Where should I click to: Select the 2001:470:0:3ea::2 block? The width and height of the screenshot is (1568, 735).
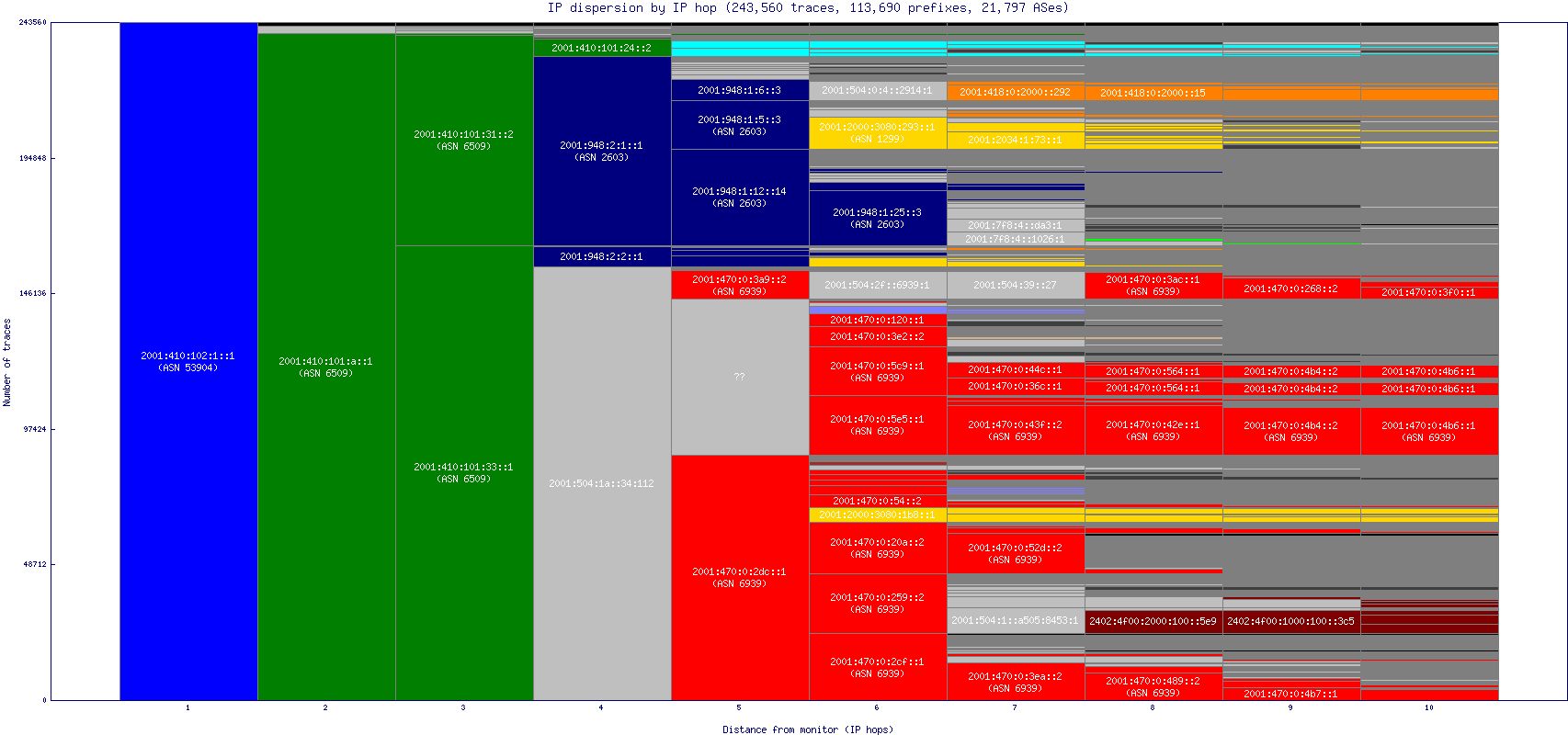point(1016,682)
